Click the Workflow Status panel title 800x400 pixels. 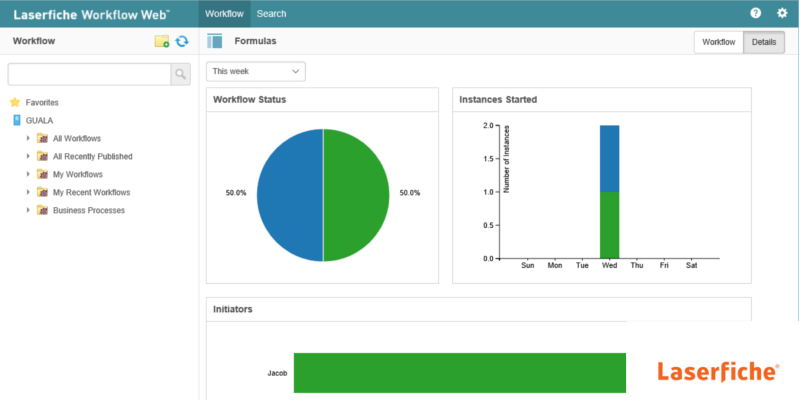249,99
